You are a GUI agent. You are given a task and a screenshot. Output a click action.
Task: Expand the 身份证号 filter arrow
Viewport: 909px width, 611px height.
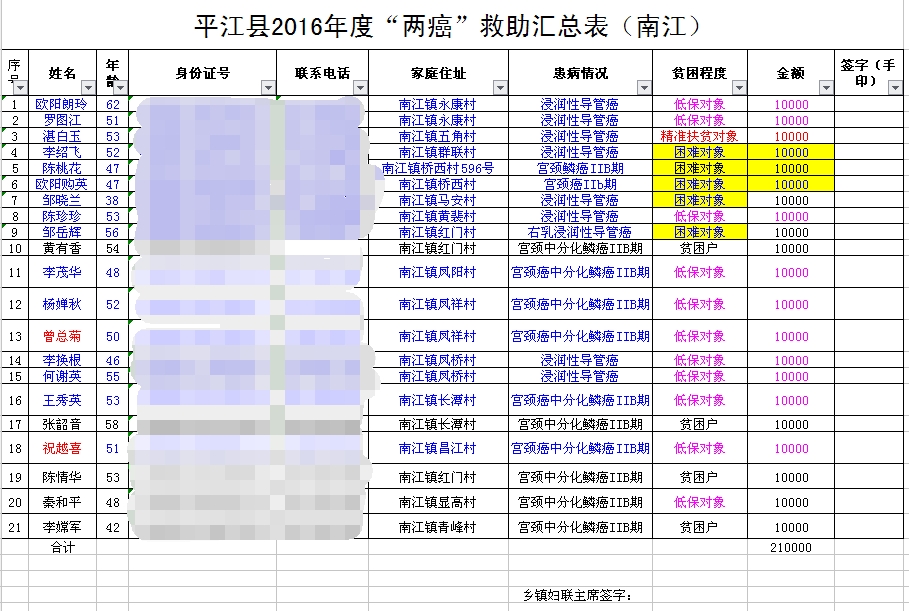point(267,88)
